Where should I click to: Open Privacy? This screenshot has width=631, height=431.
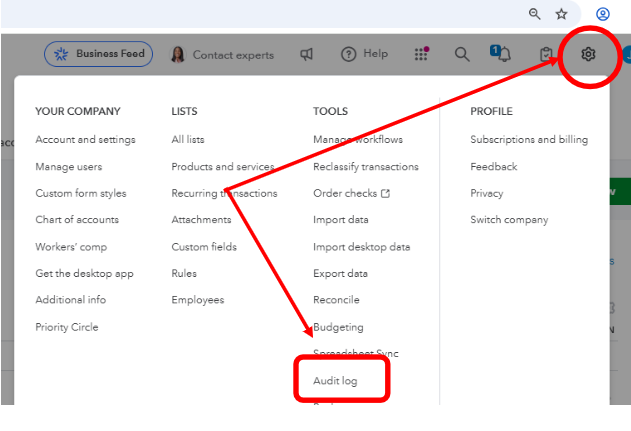point(487,194)
